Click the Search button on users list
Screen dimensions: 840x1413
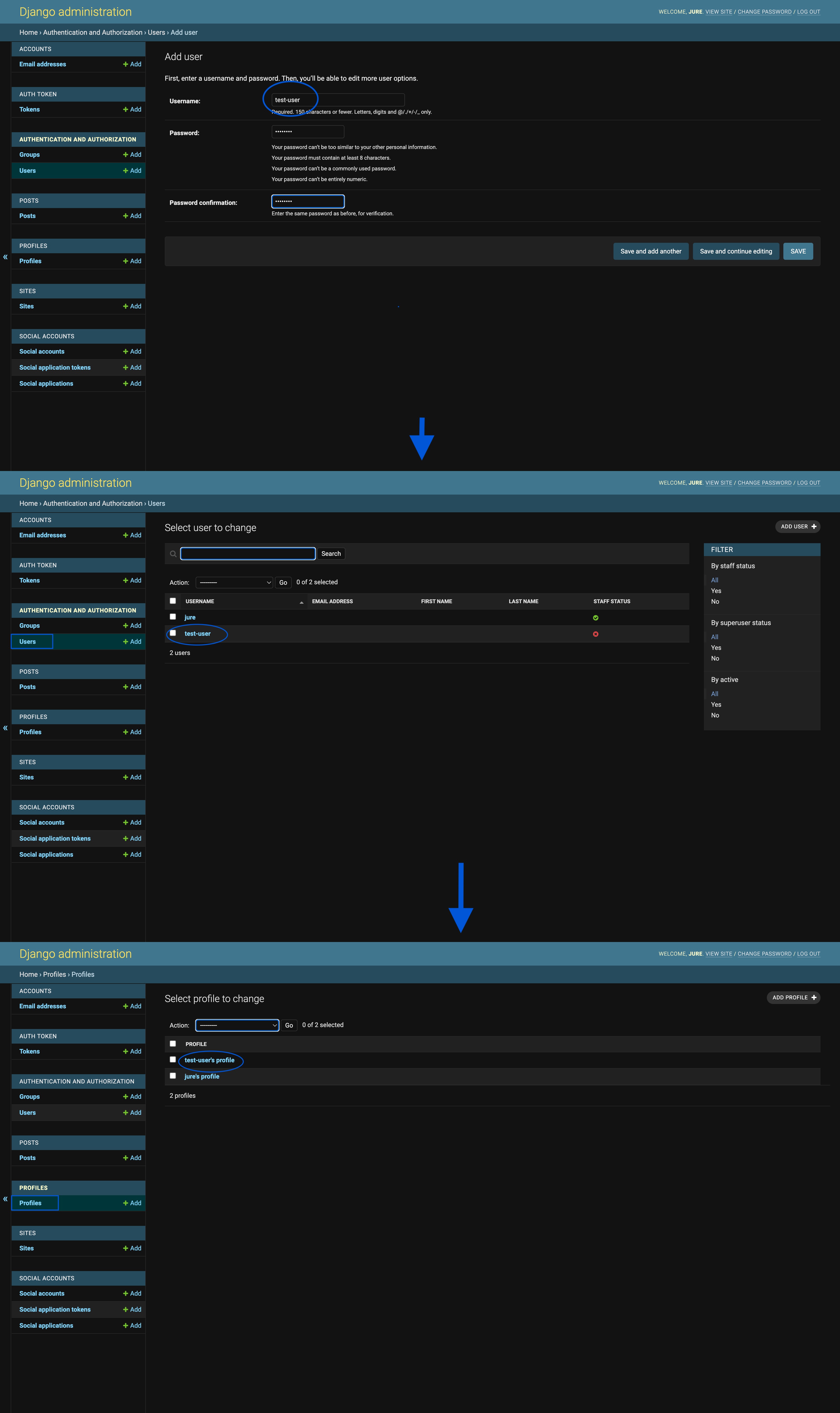[x=331, y=554]
